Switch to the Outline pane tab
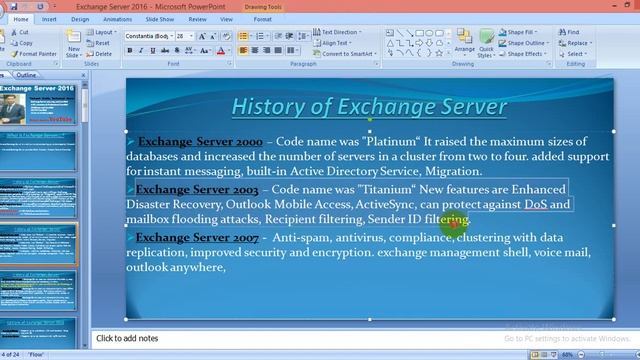640x360 pixels. point(27,75)
